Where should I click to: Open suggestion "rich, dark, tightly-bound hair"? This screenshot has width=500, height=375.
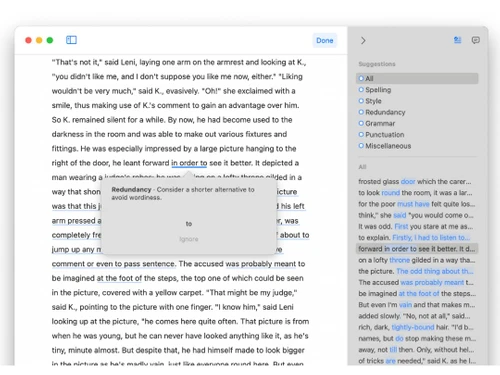point(417,327)
